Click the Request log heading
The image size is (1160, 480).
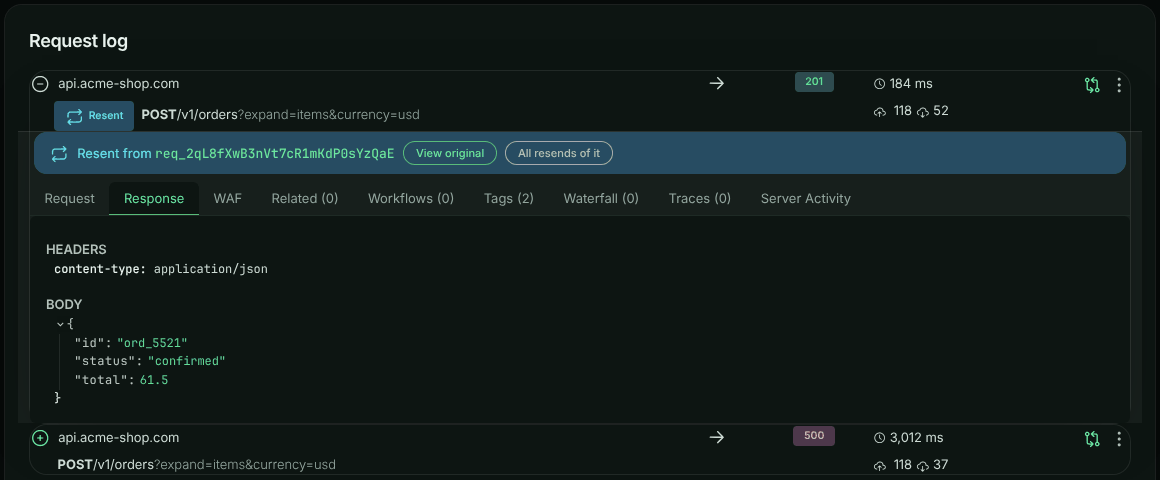click(x=78, y=41)
